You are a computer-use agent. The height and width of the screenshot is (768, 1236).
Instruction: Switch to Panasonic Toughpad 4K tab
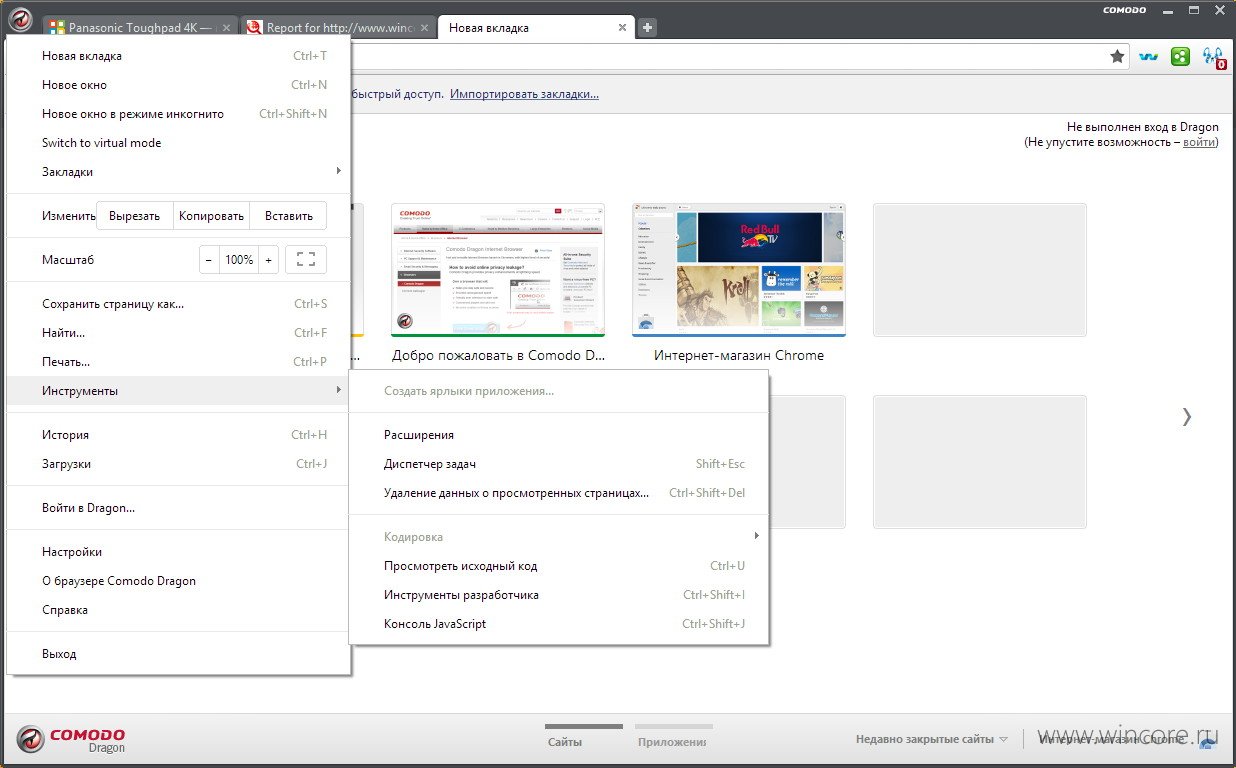(x=139, y=28)
